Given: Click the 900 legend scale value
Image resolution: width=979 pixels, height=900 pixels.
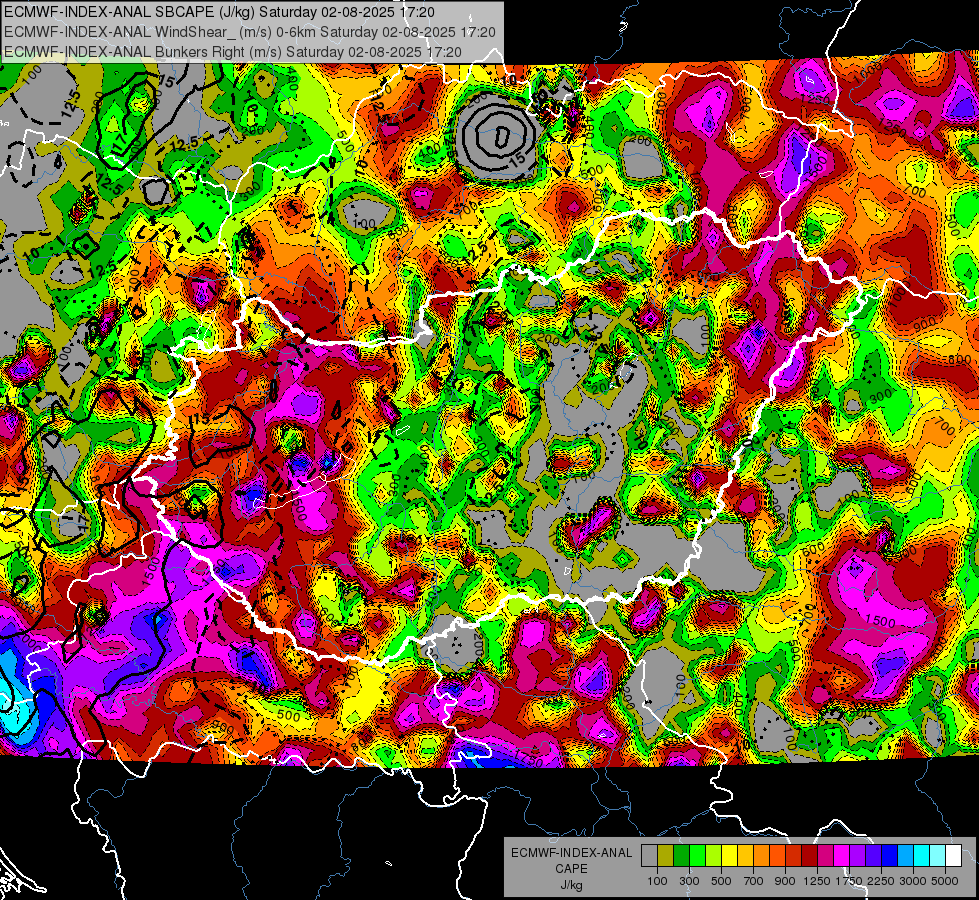Looking at the screenshot, I should 785,881.
